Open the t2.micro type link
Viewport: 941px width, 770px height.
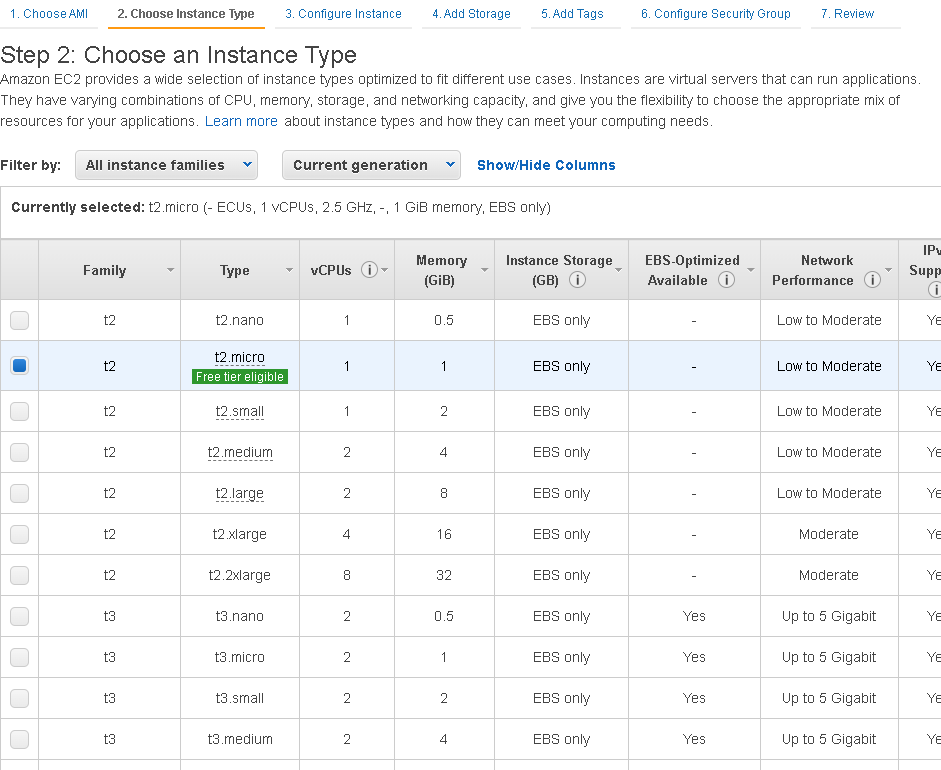point(239,357)
